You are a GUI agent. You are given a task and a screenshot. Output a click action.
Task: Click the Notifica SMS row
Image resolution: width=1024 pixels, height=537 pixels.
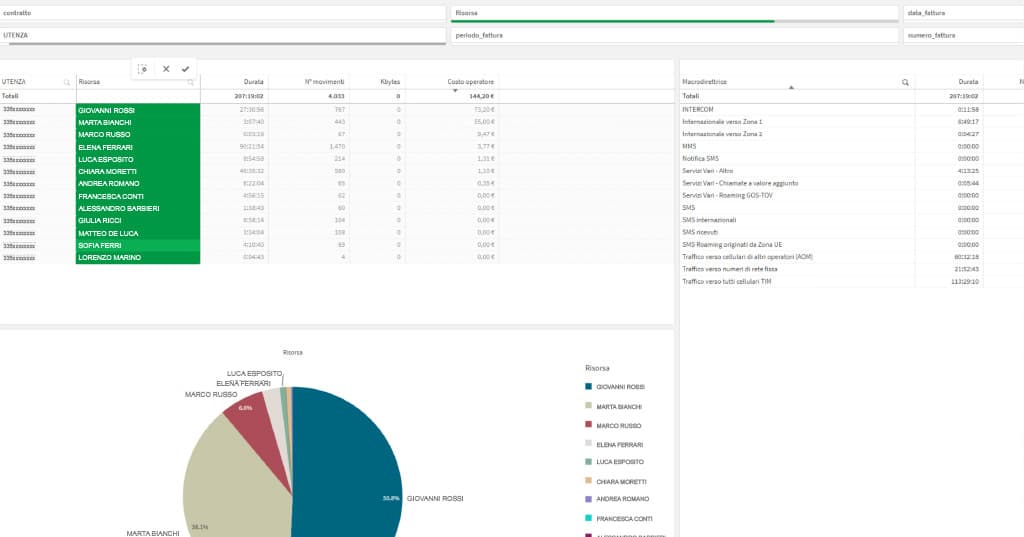[x=852, y=159]
